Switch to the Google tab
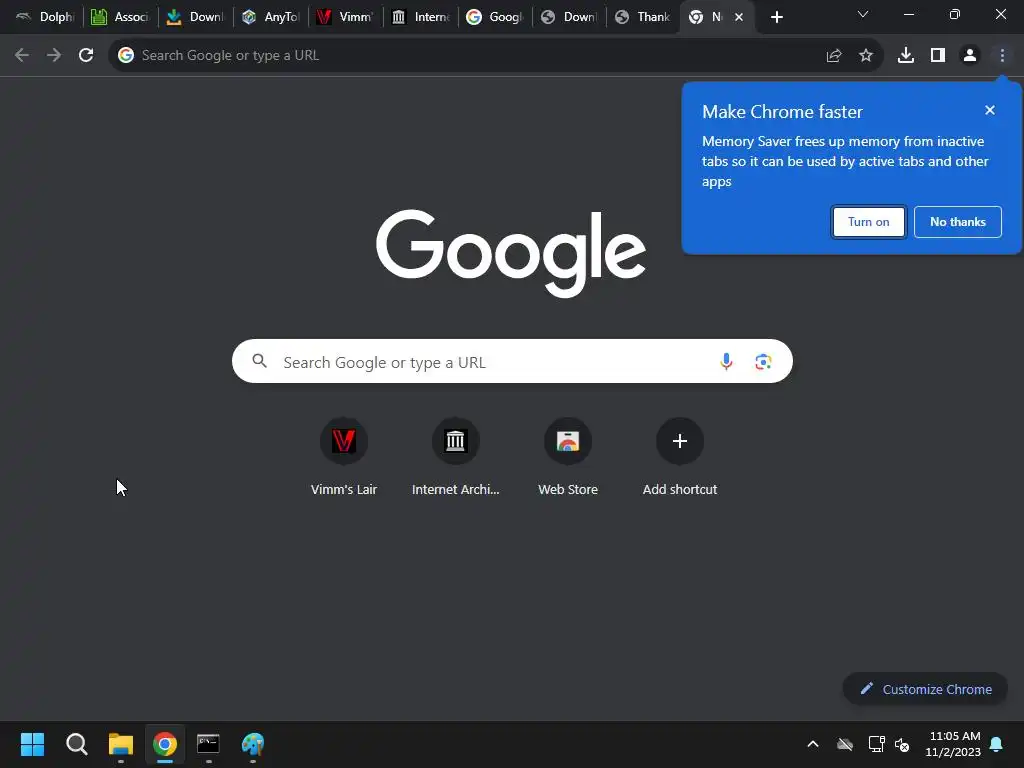This screenshot has height=768, width=1024. [495, 17]
